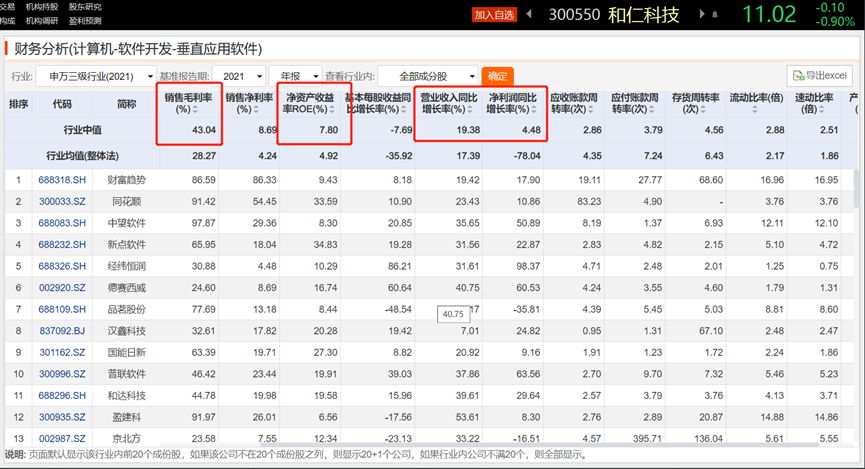
Task: Open stock link 688109.SH
Action: coord(62,309)
